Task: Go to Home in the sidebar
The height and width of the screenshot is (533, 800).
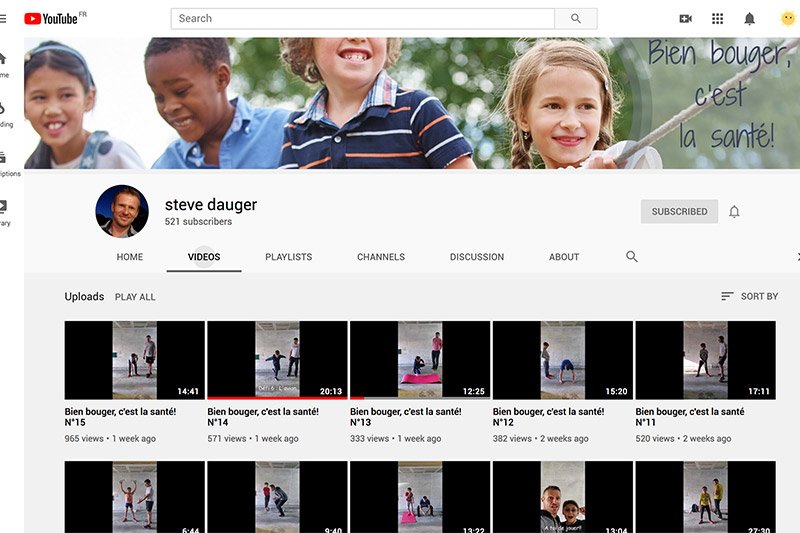Action: point(4,64)
